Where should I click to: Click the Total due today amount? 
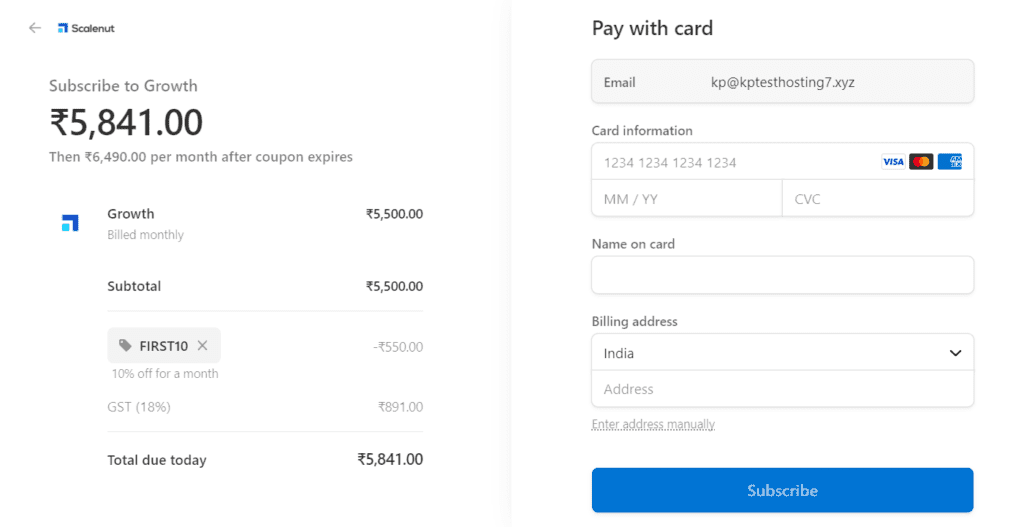tap(389, 459)
